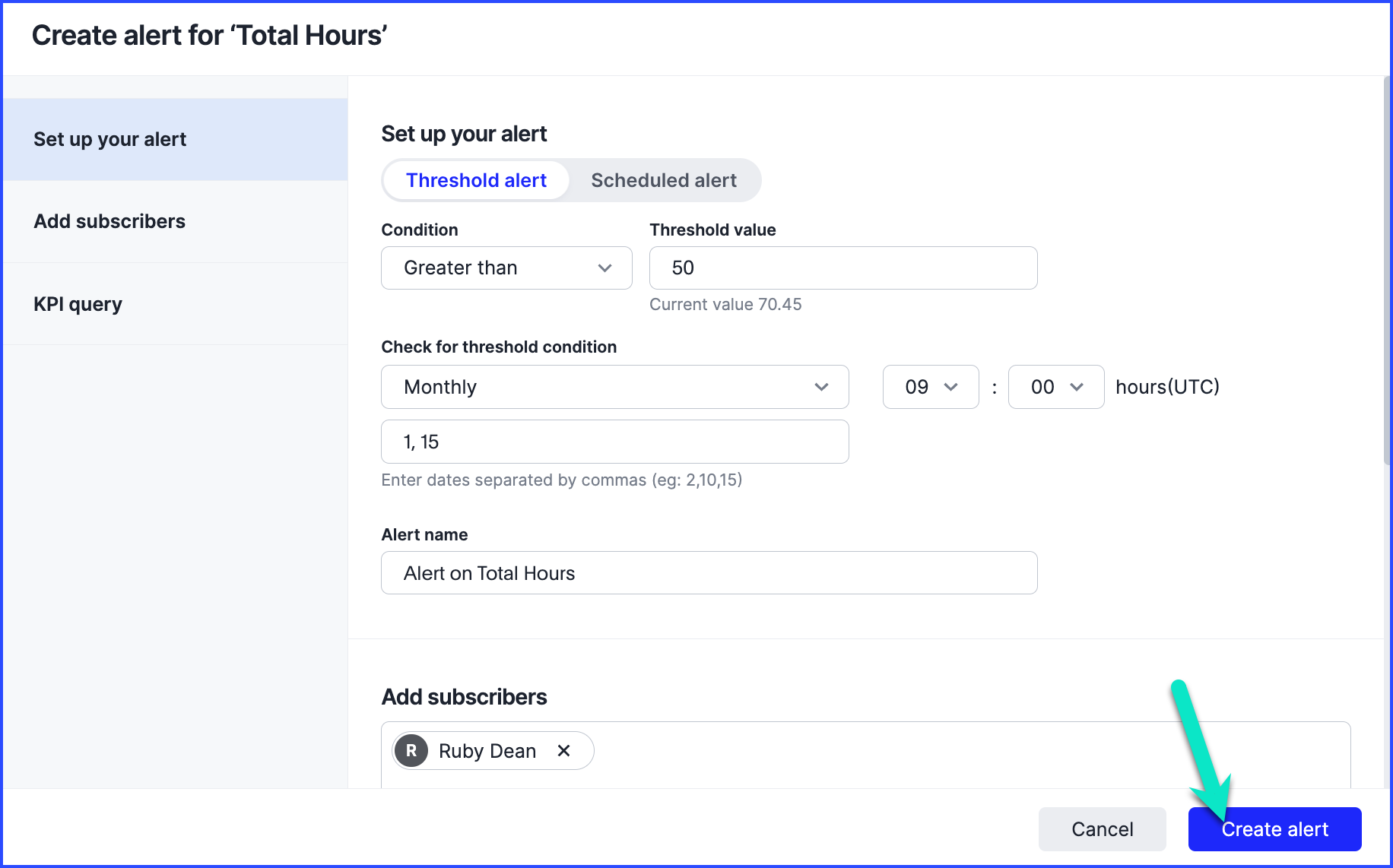The image size is (1393, 868).
Task: Switch to the Scheduled alert option
Action: click(663, 180)
